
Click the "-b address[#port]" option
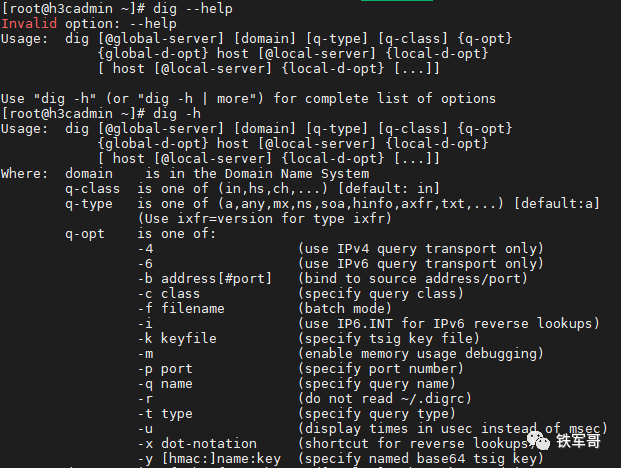[x=205, y=279]
